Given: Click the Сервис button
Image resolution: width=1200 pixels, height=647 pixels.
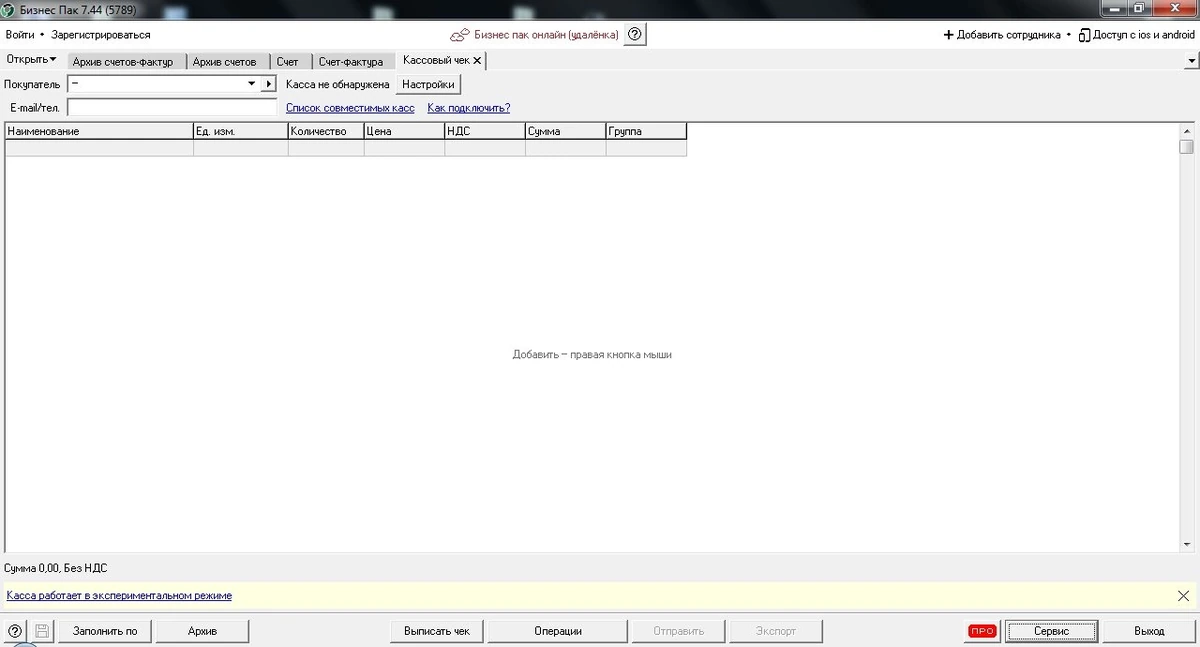Looking at the screenshot, I should click(1051, 631).
